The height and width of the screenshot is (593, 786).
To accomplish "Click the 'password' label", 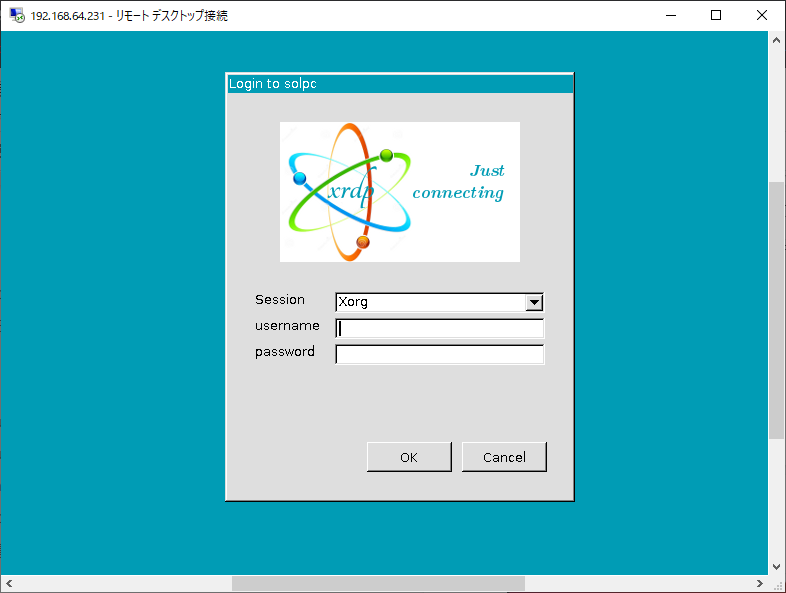I will (x=285, y=352).
